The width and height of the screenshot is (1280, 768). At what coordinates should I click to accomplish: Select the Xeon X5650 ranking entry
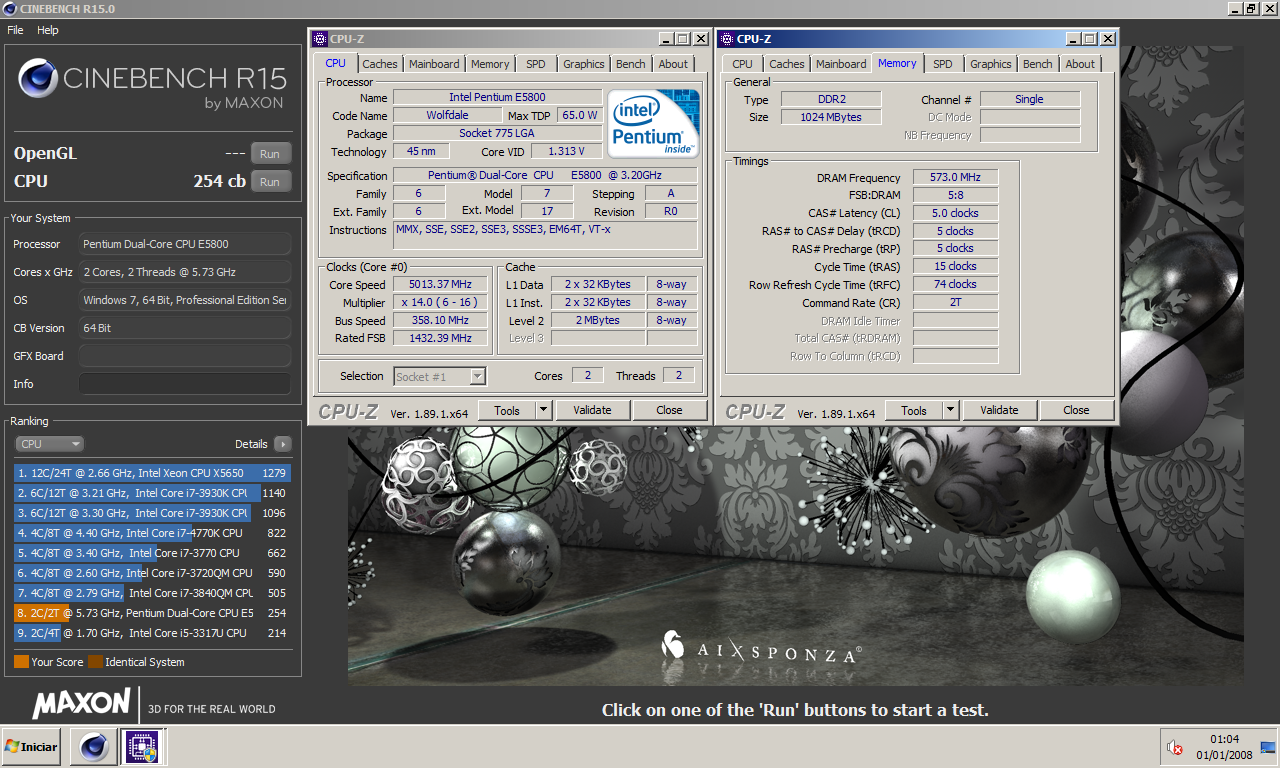coord(152,473)
